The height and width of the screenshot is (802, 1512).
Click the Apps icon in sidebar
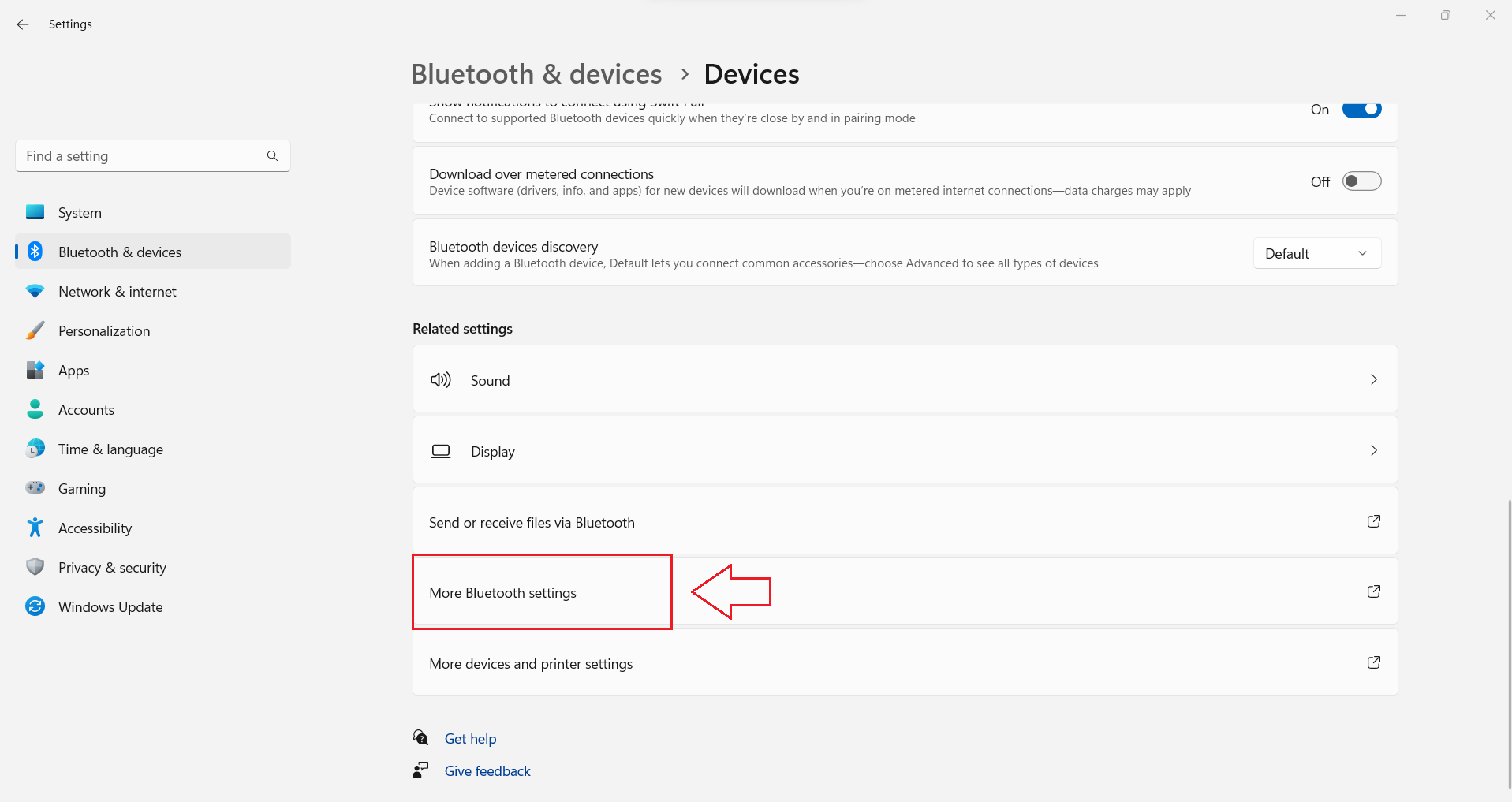pos(35,370)
